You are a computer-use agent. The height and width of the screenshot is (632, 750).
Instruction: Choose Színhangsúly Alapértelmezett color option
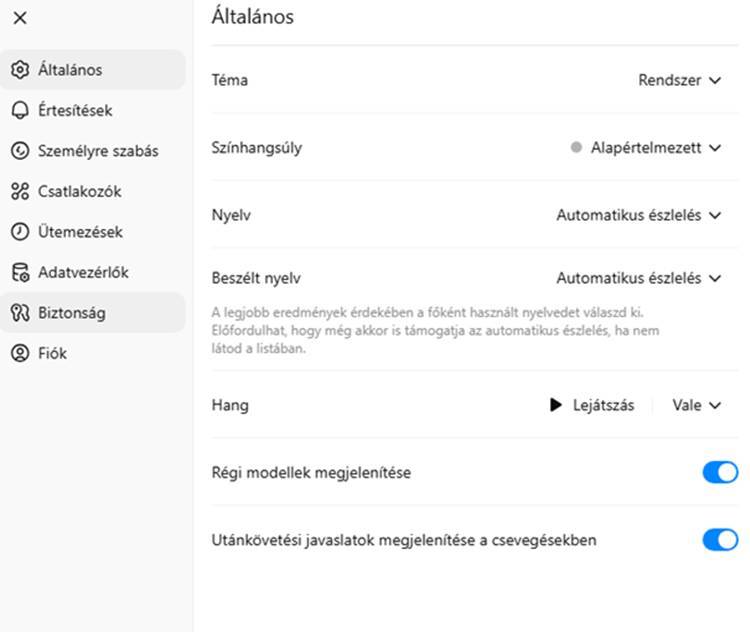[646, 148]
